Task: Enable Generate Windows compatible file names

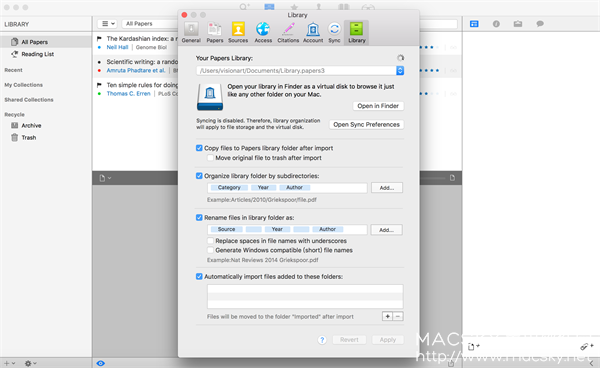Action: point(210,250)
